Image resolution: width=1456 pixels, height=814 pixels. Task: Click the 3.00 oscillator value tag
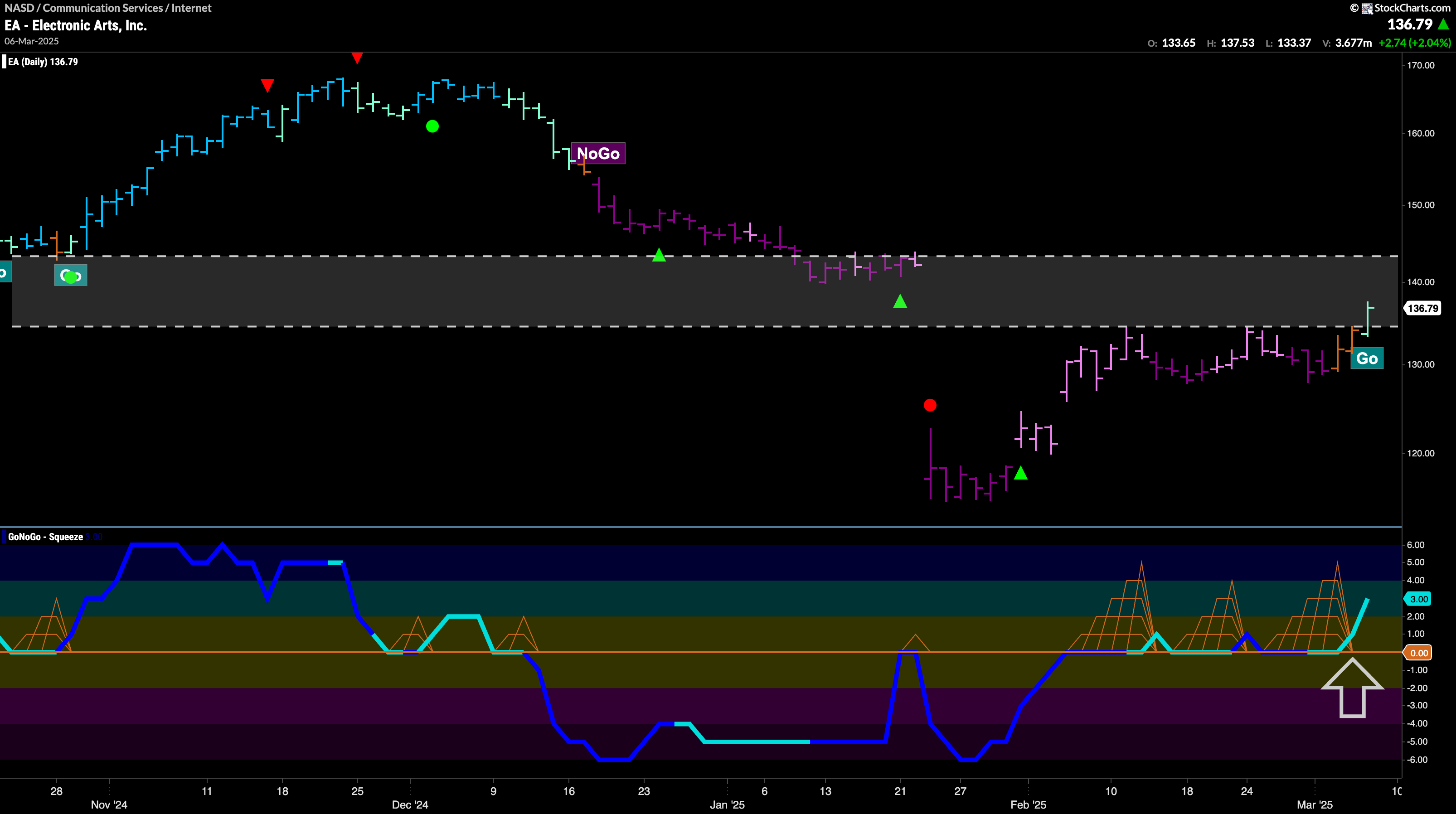(x=1417, y=599)
